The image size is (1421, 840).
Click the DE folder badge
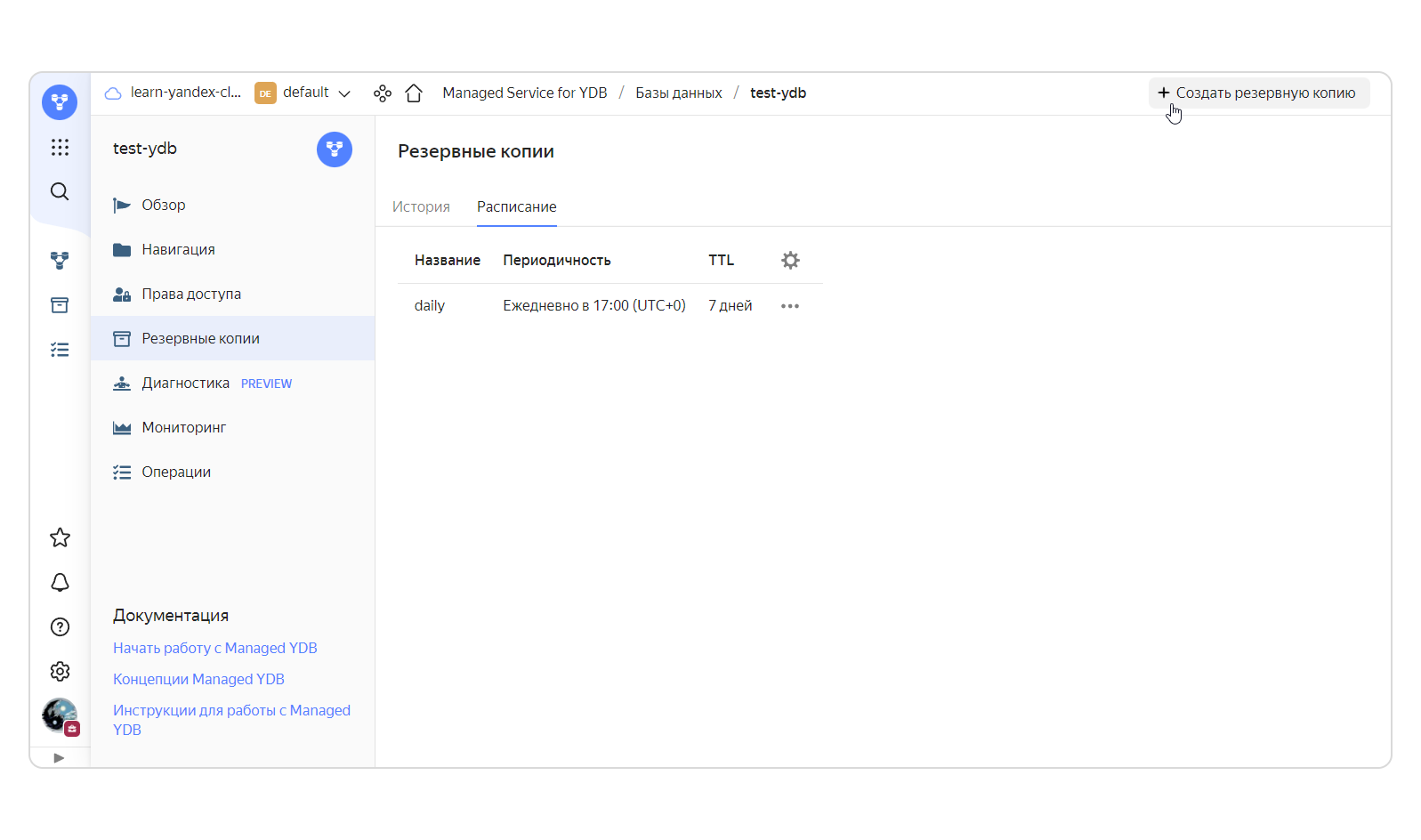coord(265,93)
